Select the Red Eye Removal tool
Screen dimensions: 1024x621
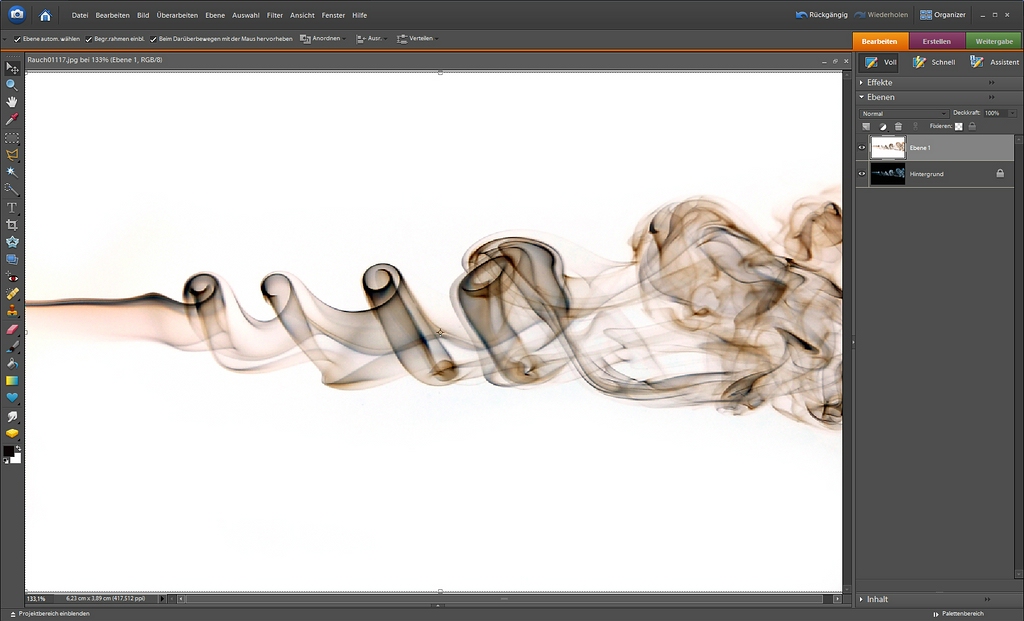click(12, 278)
